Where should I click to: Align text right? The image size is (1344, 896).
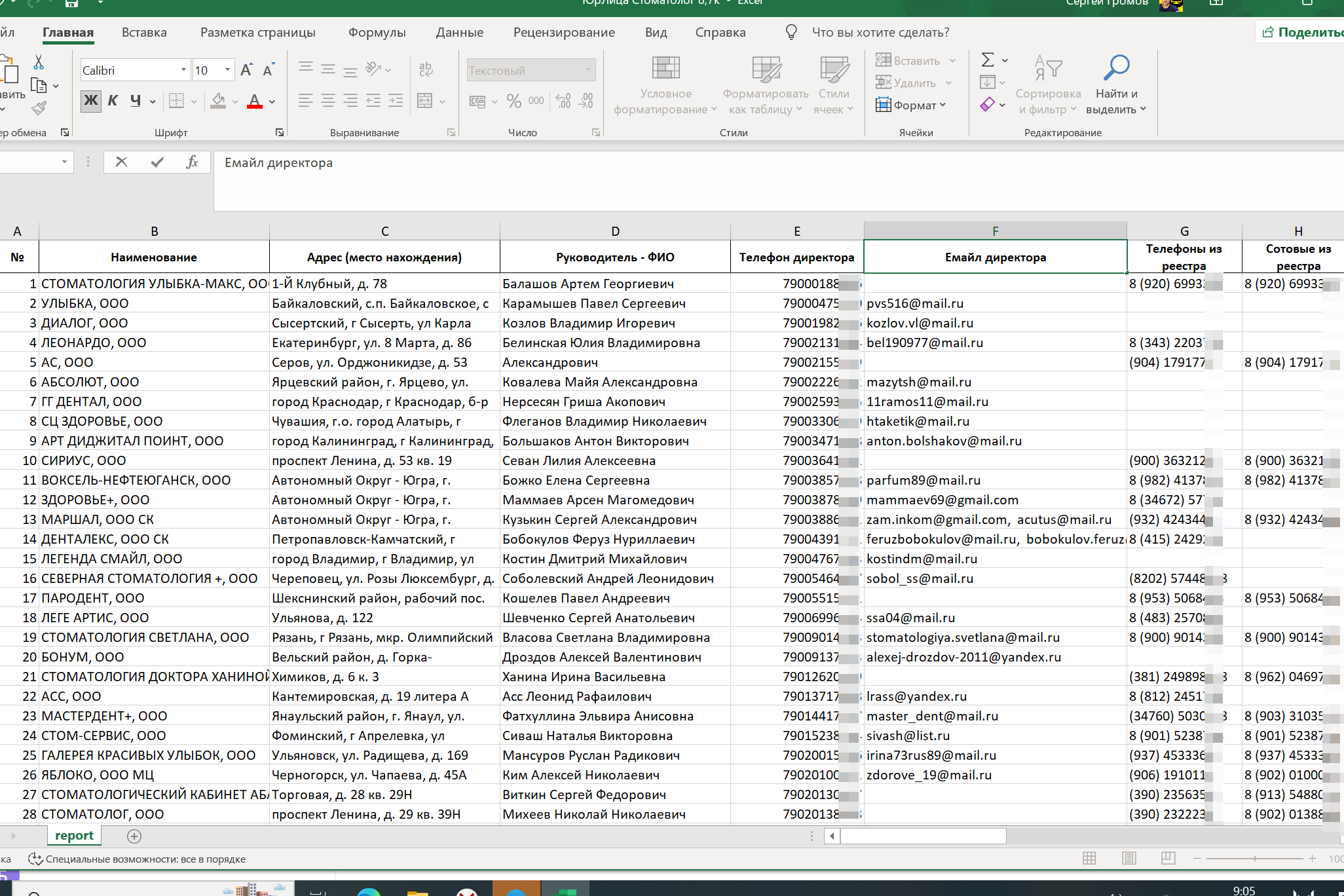[350, 100]
